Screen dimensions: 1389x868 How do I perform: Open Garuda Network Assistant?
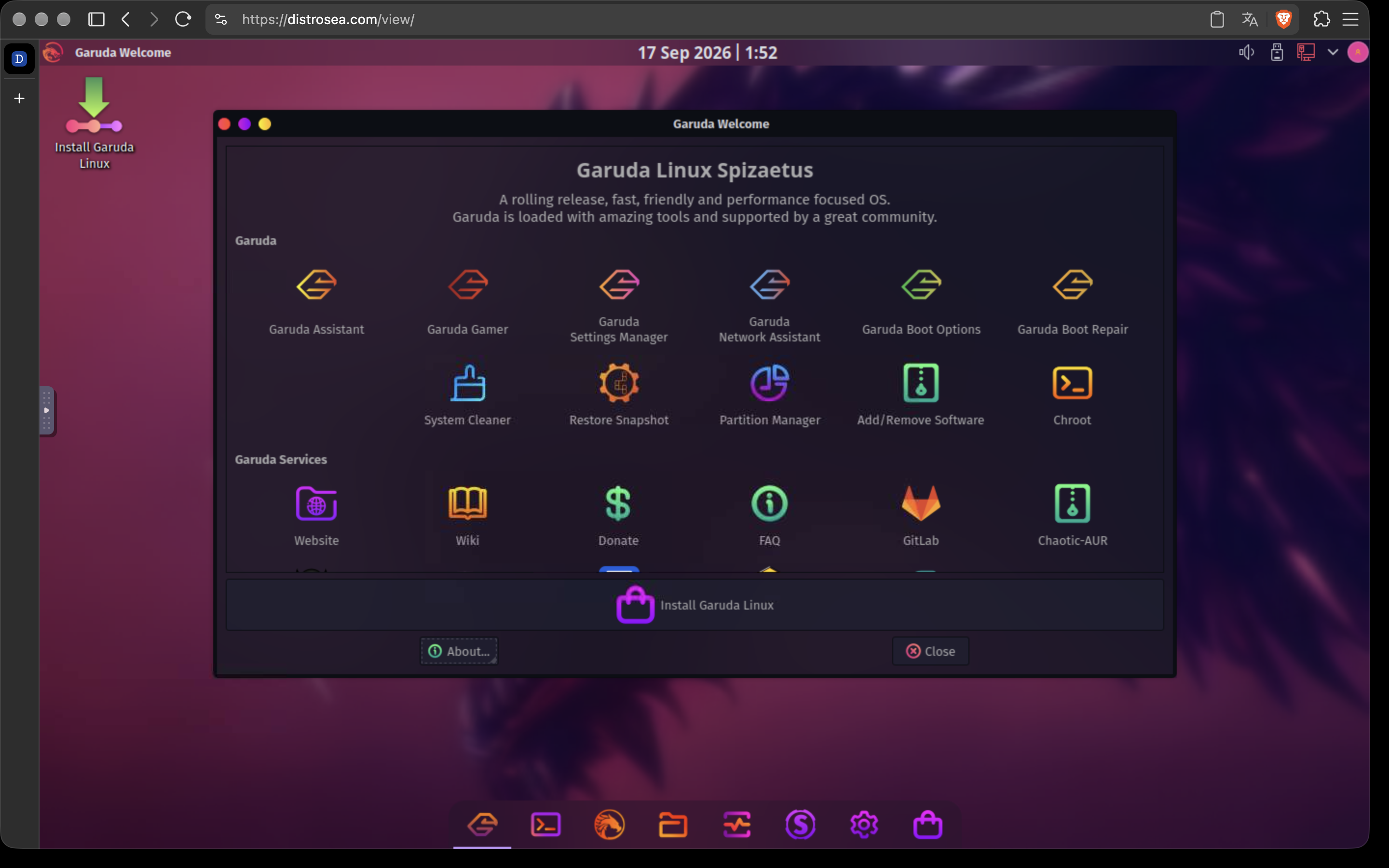[x=770, y=305]
